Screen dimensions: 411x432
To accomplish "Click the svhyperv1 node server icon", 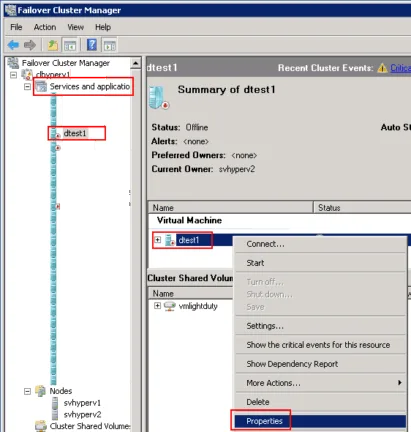I will 55,403.
